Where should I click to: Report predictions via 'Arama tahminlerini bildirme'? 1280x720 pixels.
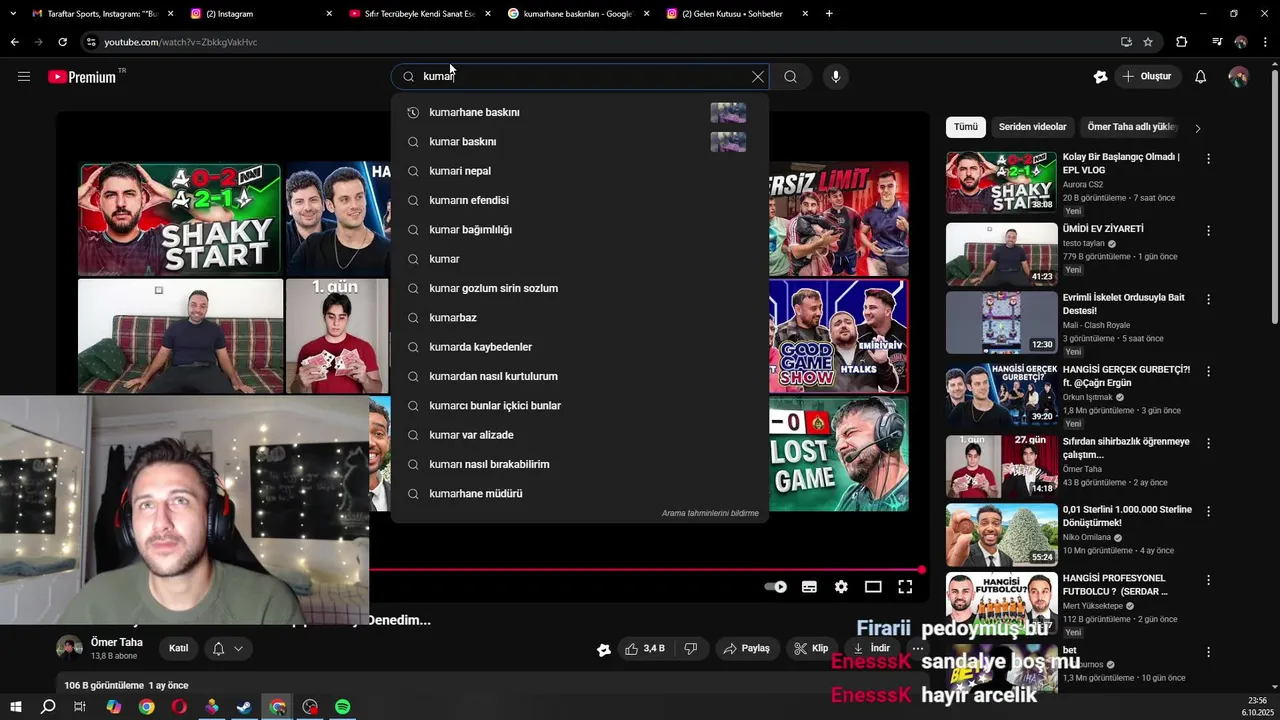tap(710, 513)
